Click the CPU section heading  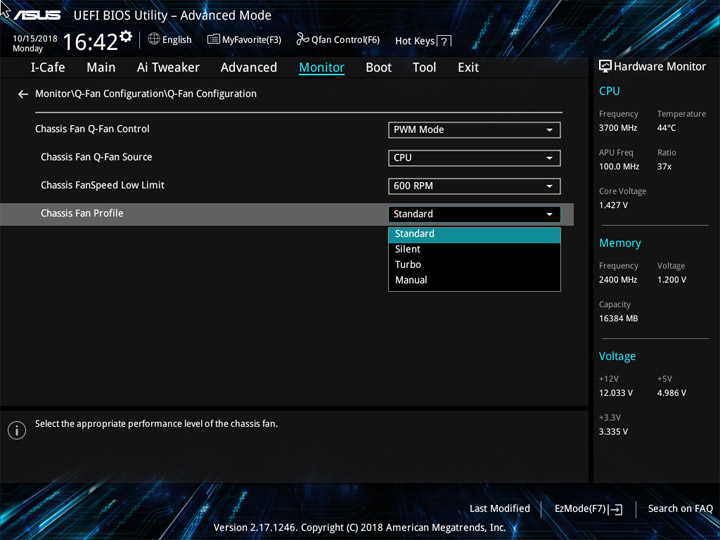point(609,91)
